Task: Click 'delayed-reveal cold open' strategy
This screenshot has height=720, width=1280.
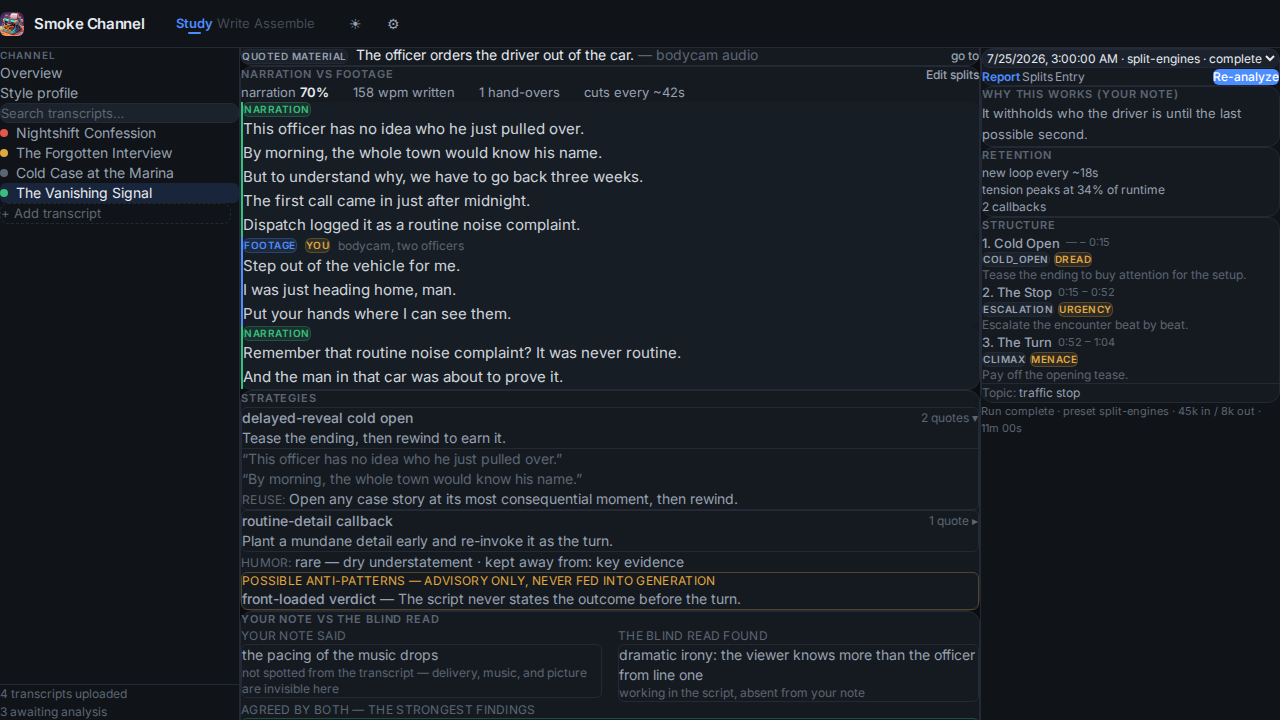Action: pos(327,418)
